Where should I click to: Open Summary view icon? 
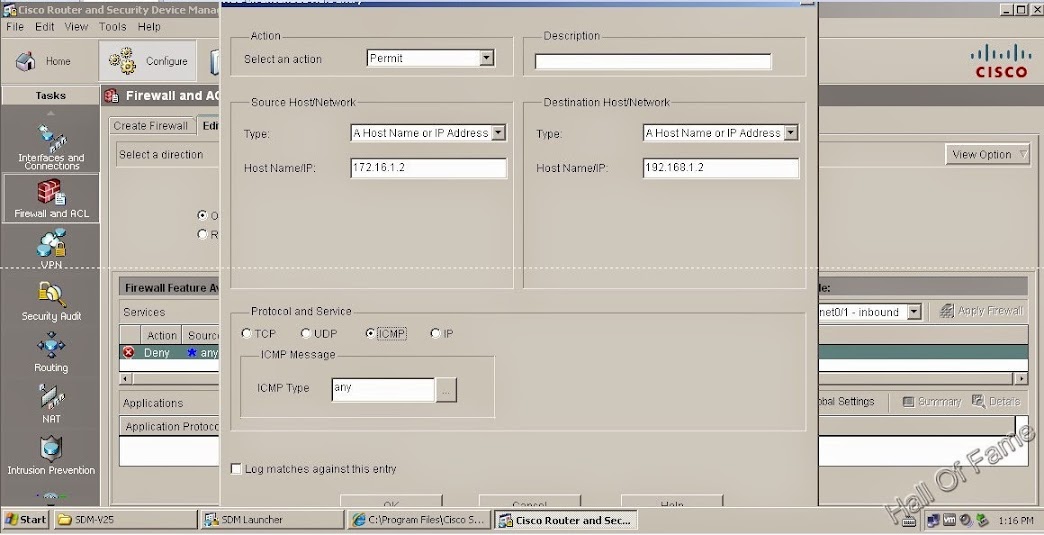931,402
